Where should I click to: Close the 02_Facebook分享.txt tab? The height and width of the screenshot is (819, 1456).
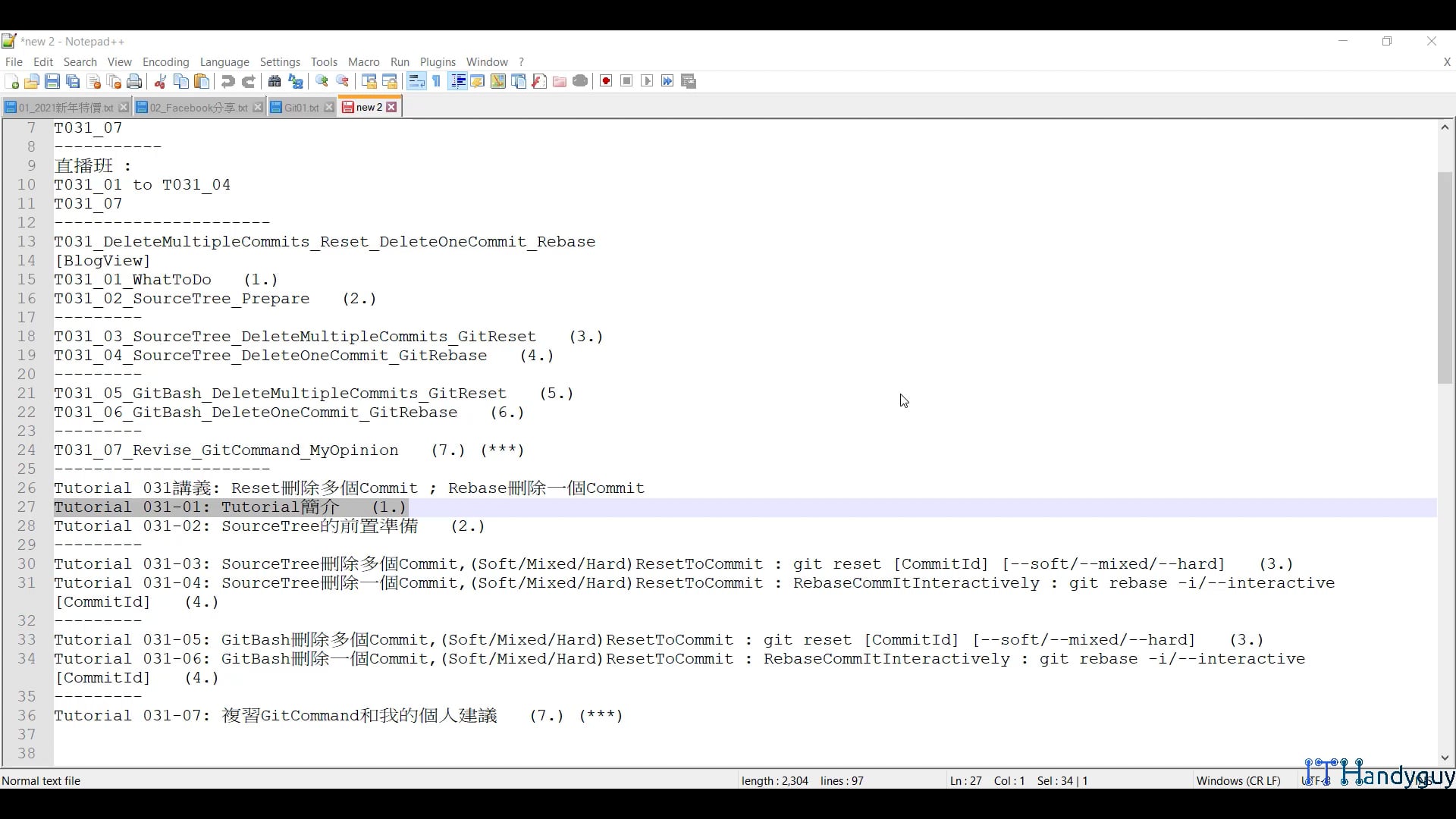coord(257,107)
